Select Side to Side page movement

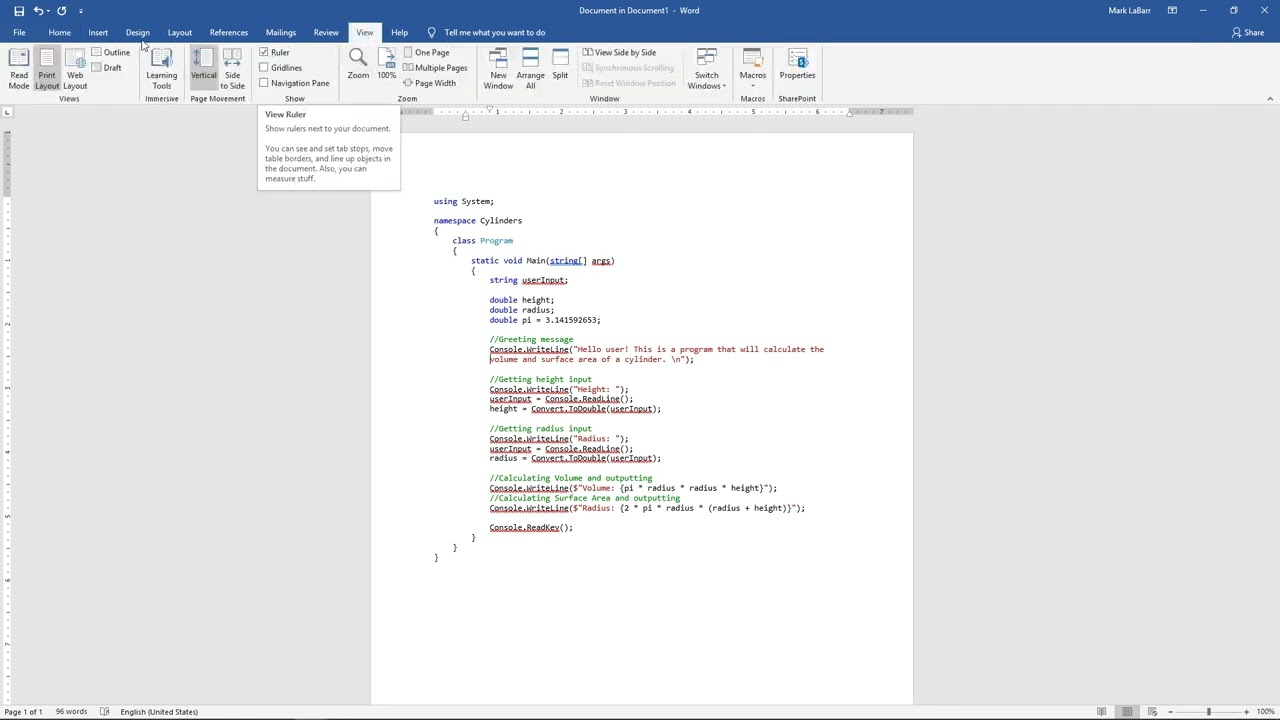232,69
